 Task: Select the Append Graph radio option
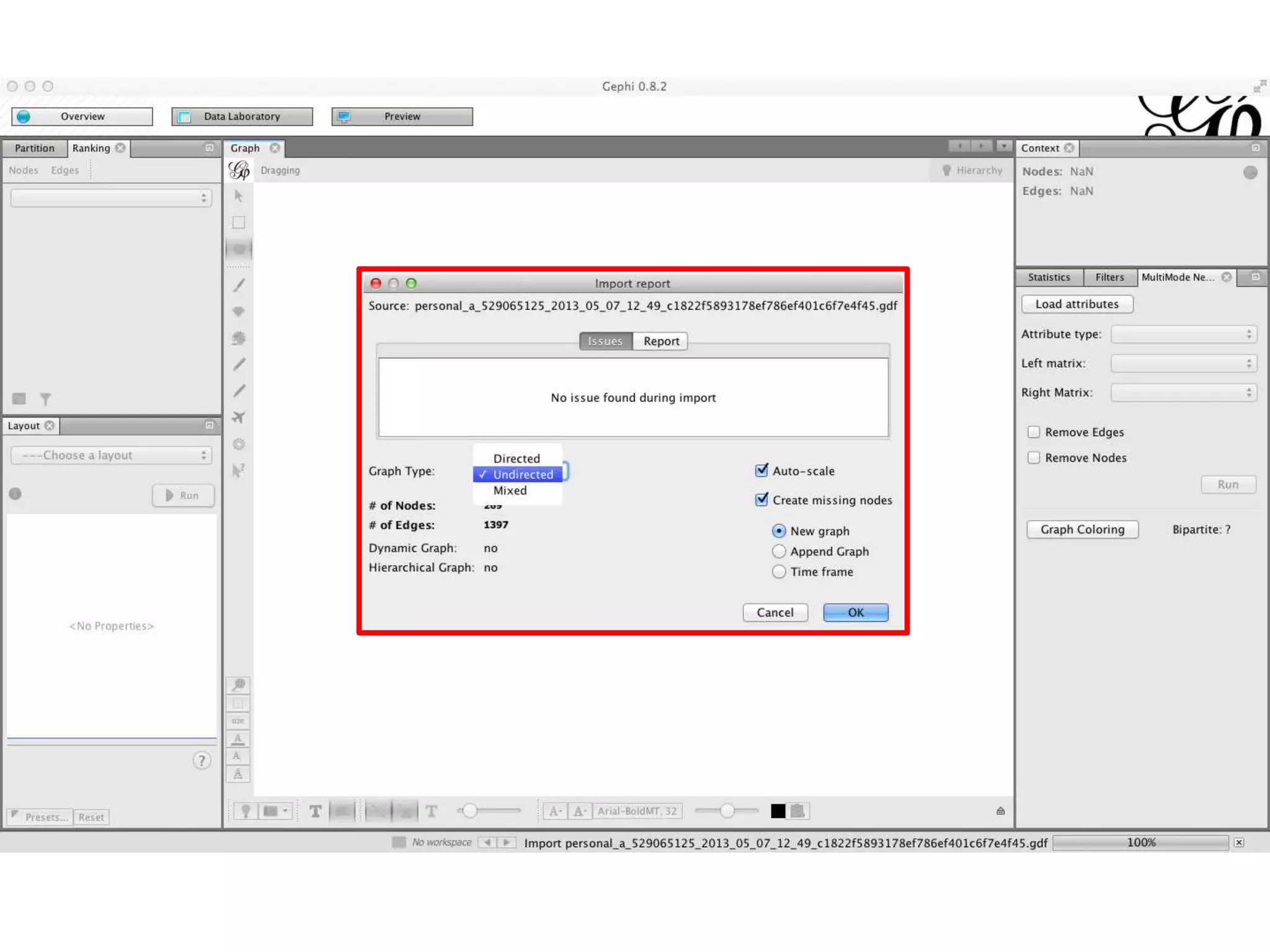(x=779, y=551)
